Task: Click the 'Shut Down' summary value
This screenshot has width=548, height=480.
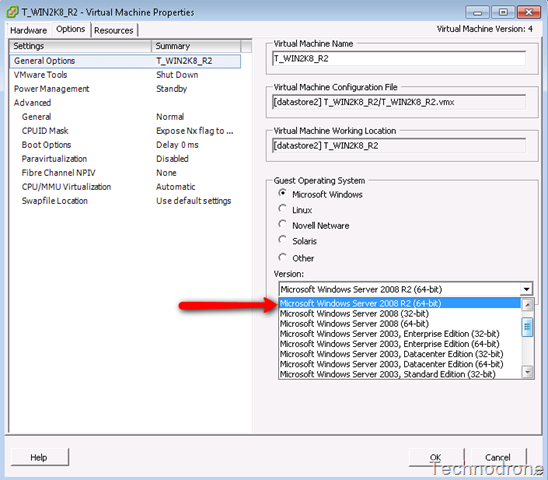Action: point(177,75)
